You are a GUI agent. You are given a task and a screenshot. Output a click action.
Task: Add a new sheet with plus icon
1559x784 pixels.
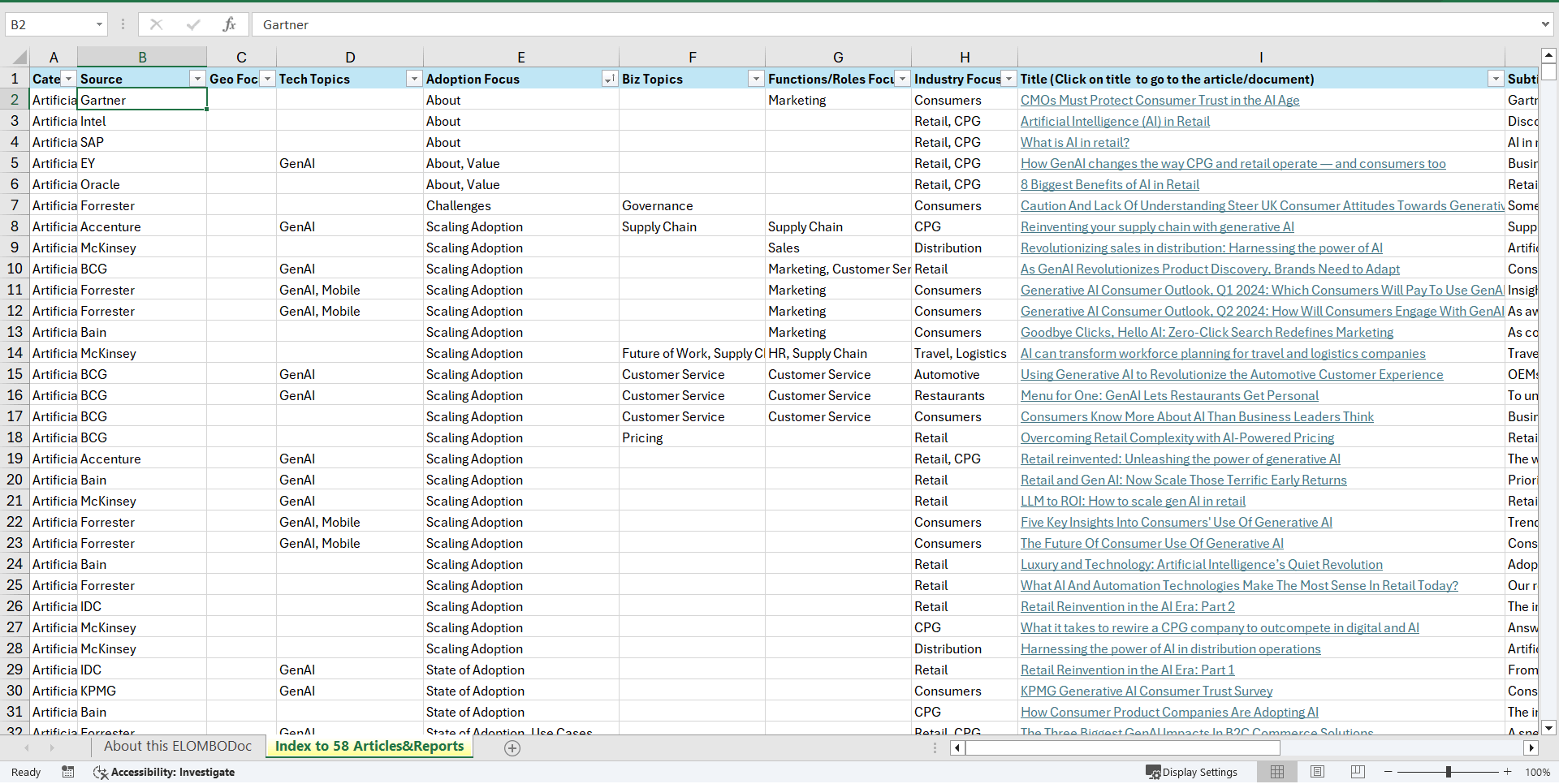point(512,748)
